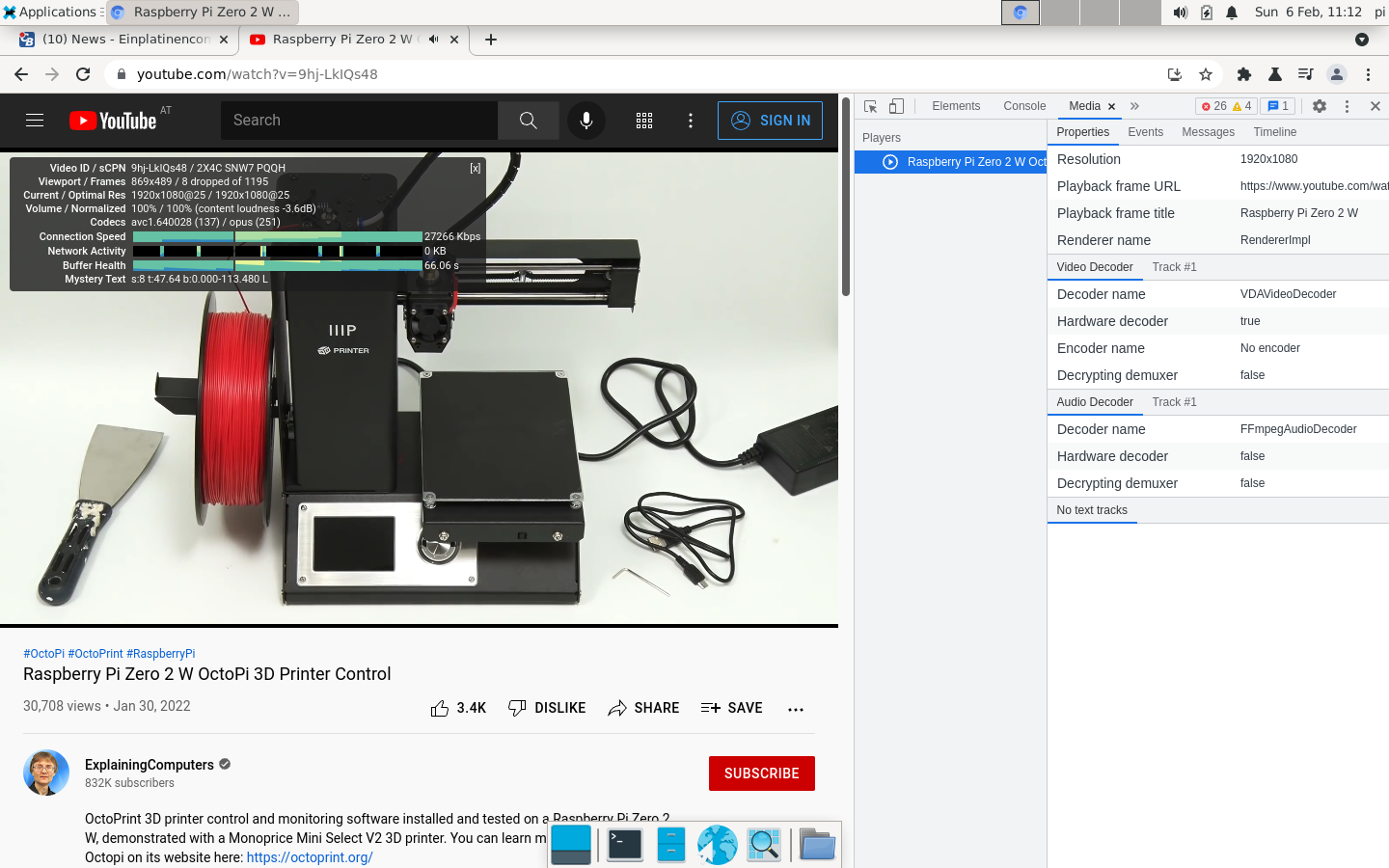This screenshot has width=1389, height=868.
Task: Toggle DevTools device toolbar
Action: (896, 106)
